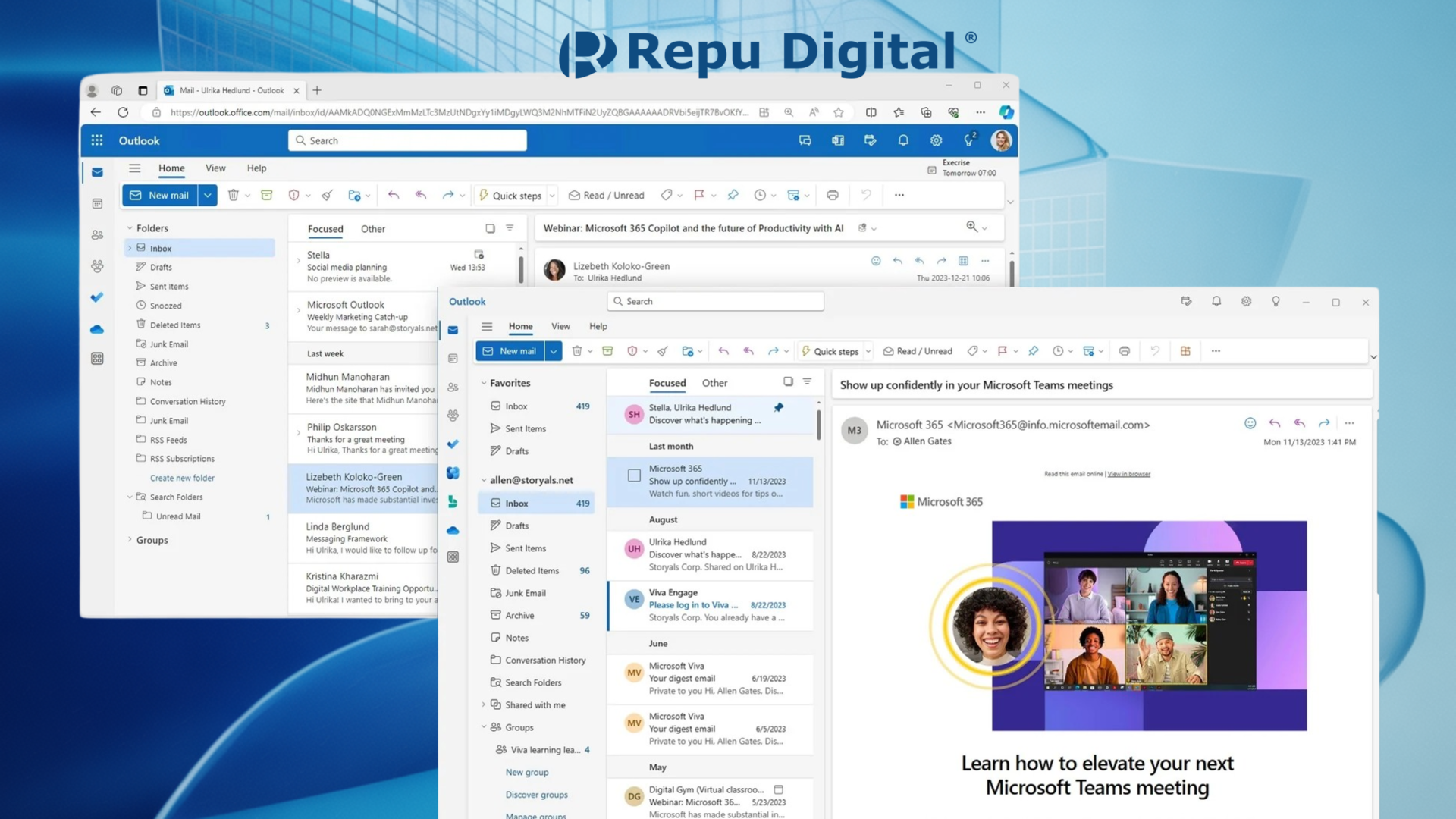Viewport: 1456px width, 819px height.
Task: Open Groups icon in front Outlook sidebar
Action: 453,416
